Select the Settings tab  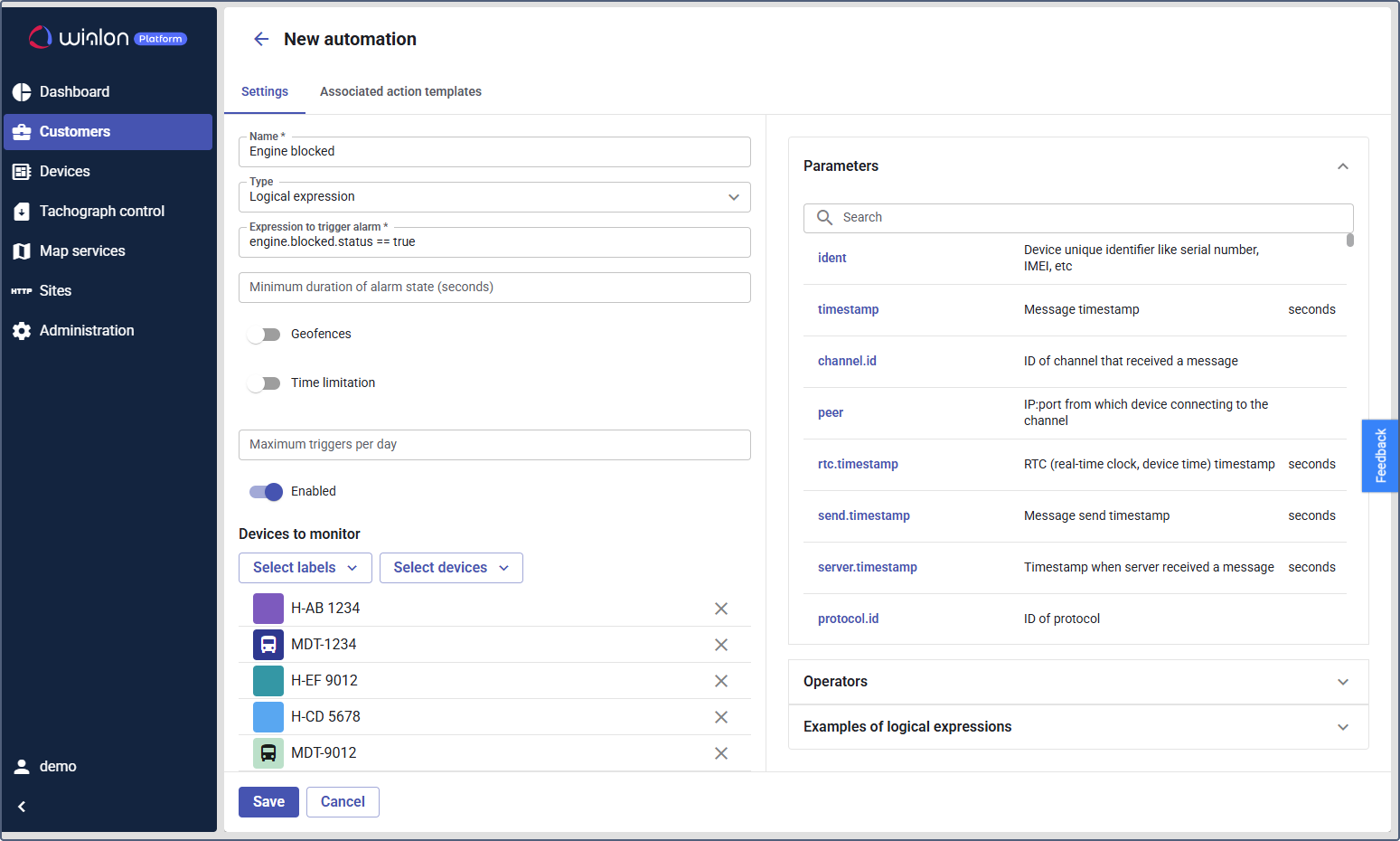[x=265, y=91]
